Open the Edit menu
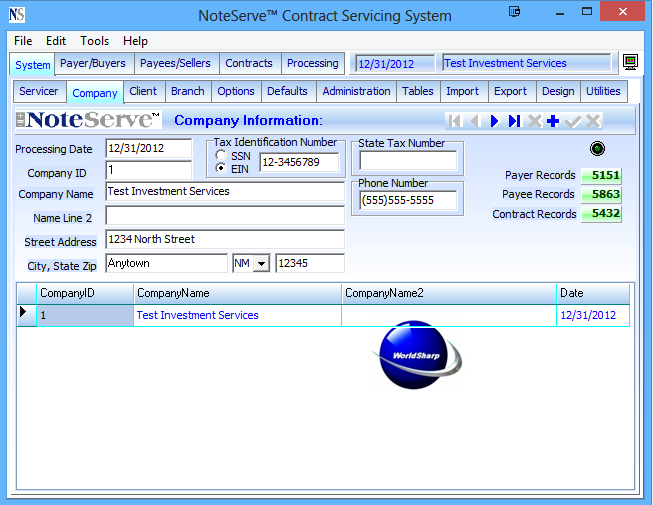The width and height of the screenshot is (653, 505). tap(56, 41)
